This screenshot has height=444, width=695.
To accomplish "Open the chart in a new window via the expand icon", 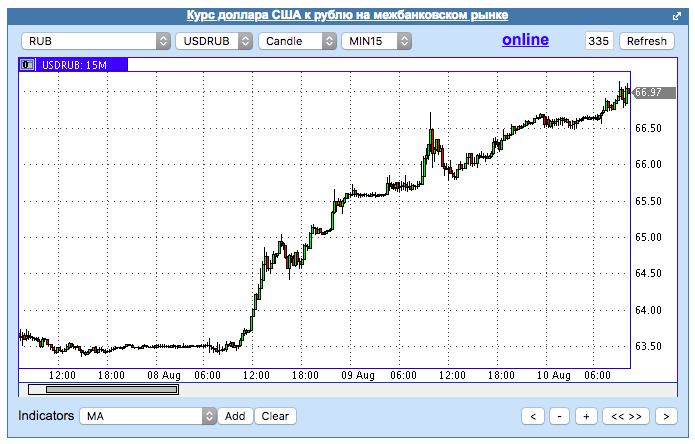I will (x=676, y=16).
